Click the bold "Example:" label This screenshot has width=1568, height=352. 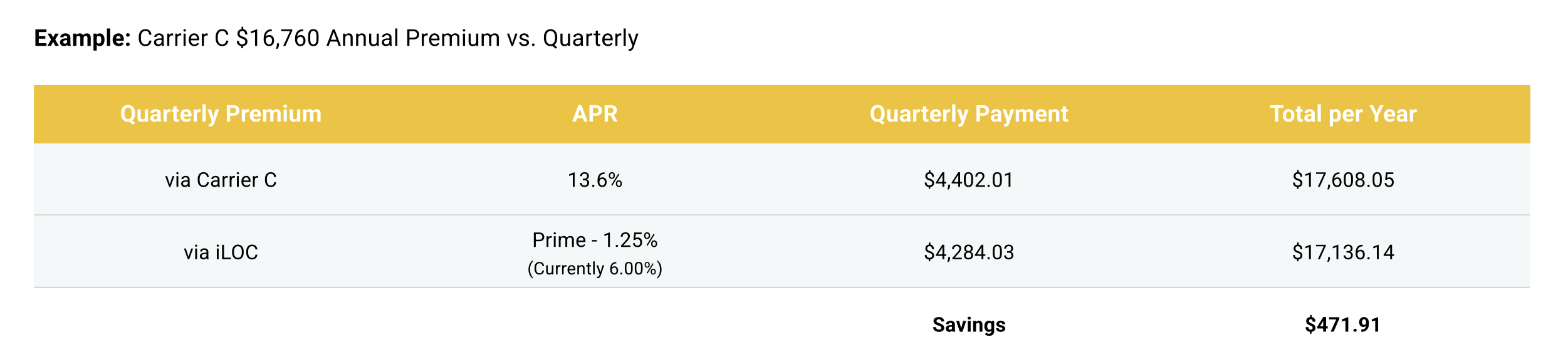tap(82, 38)
